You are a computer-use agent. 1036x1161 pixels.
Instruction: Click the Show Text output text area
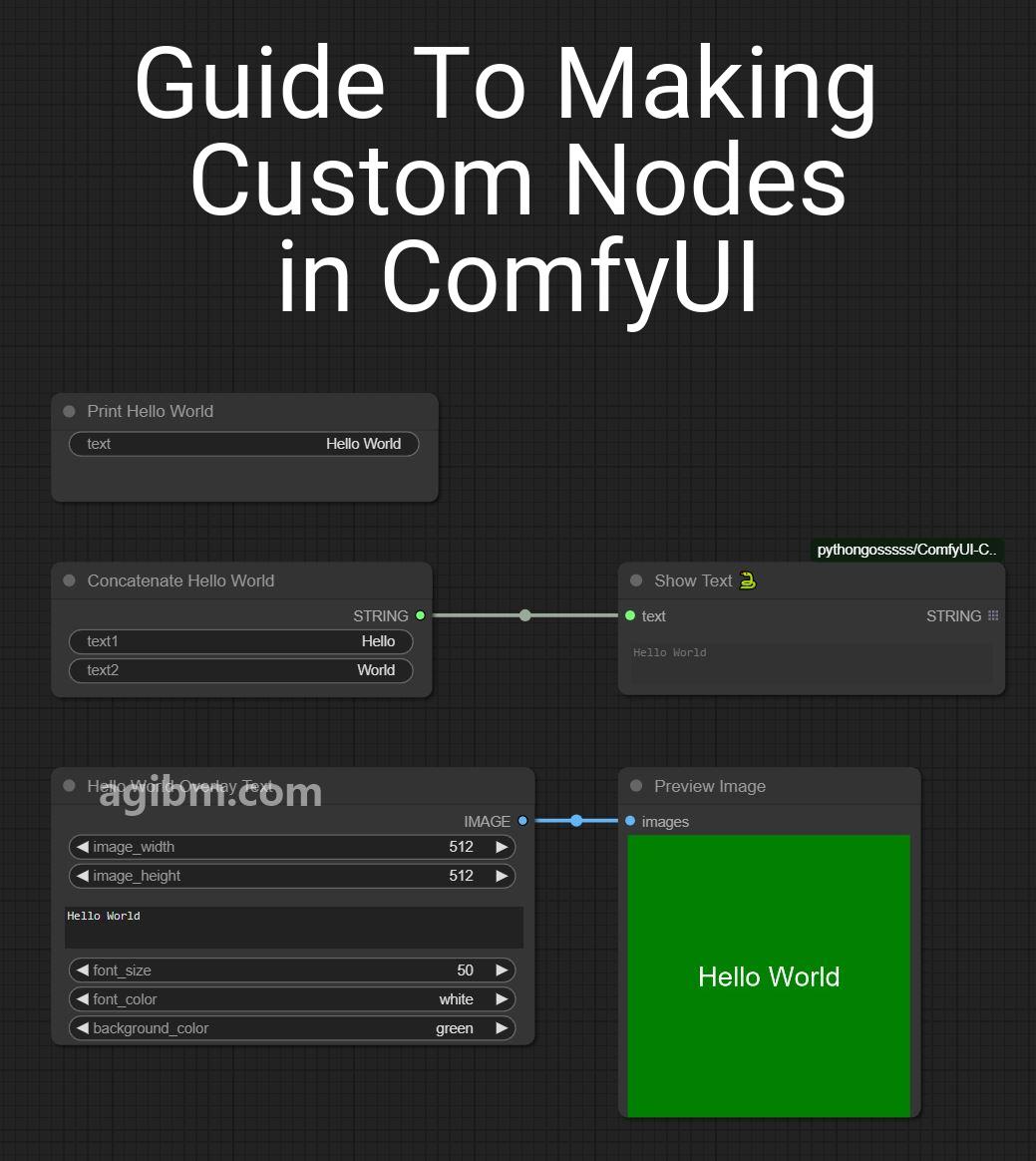click(811, 662)
